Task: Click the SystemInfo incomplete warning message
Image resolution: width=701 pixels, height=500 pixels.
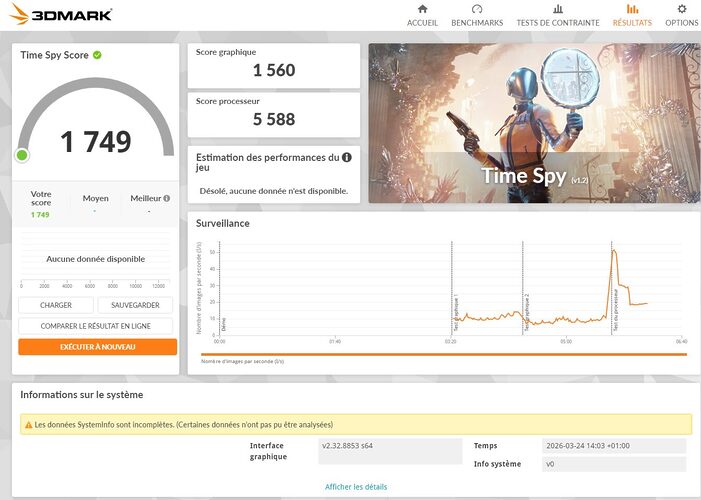Action: [184, 425]
